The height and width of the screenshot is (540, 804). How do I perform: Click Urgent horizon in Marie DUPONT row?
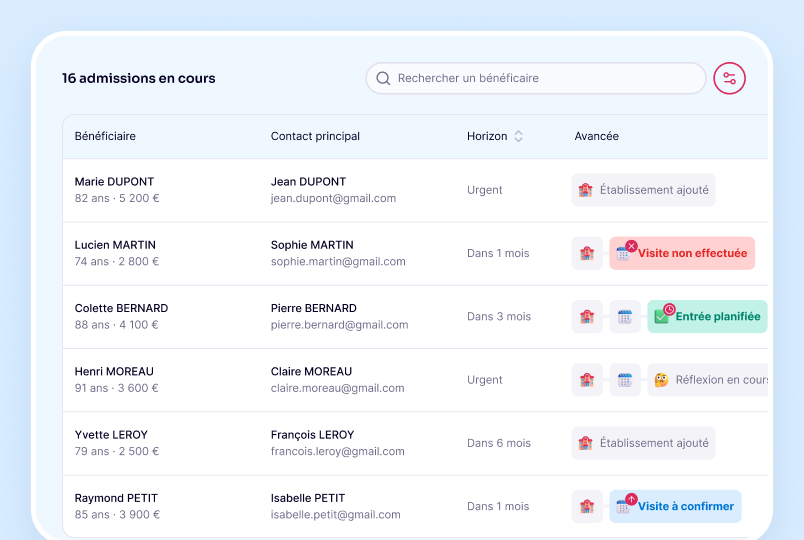(485, 190)
